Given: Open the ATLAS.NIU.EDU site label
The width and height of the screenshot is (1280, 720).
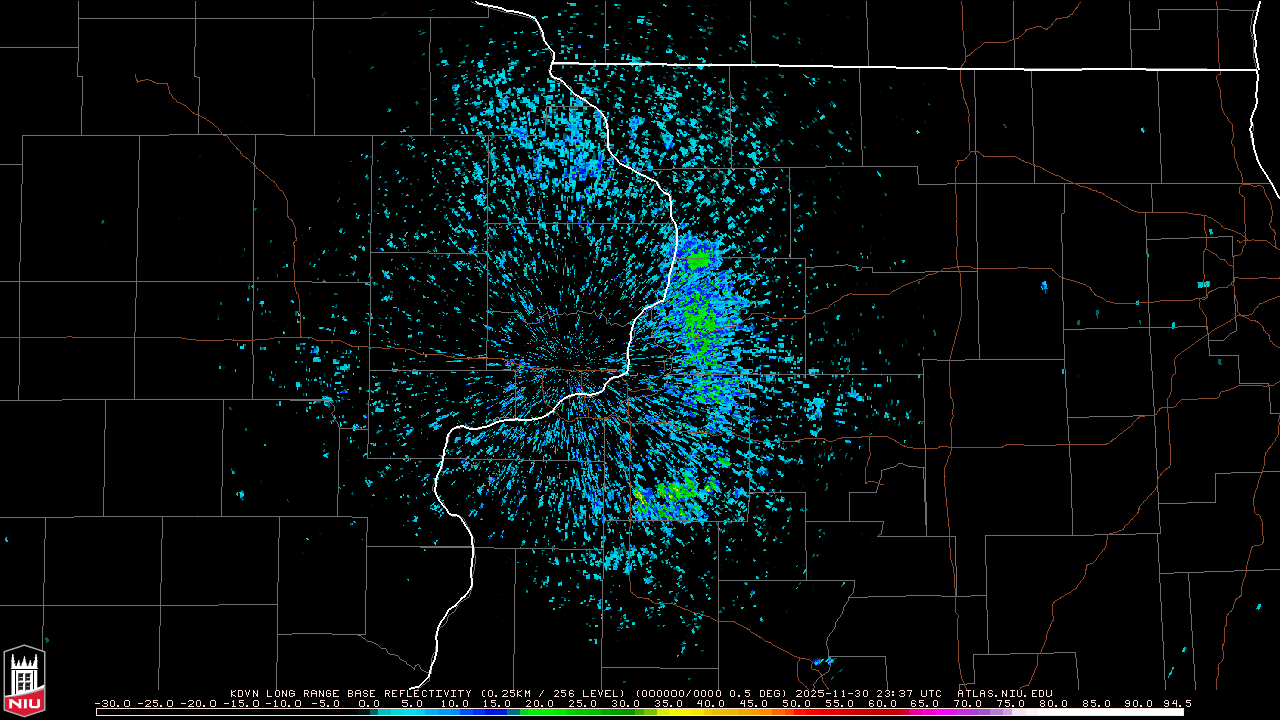Looking at the screenshot, I should point(1005,693).
